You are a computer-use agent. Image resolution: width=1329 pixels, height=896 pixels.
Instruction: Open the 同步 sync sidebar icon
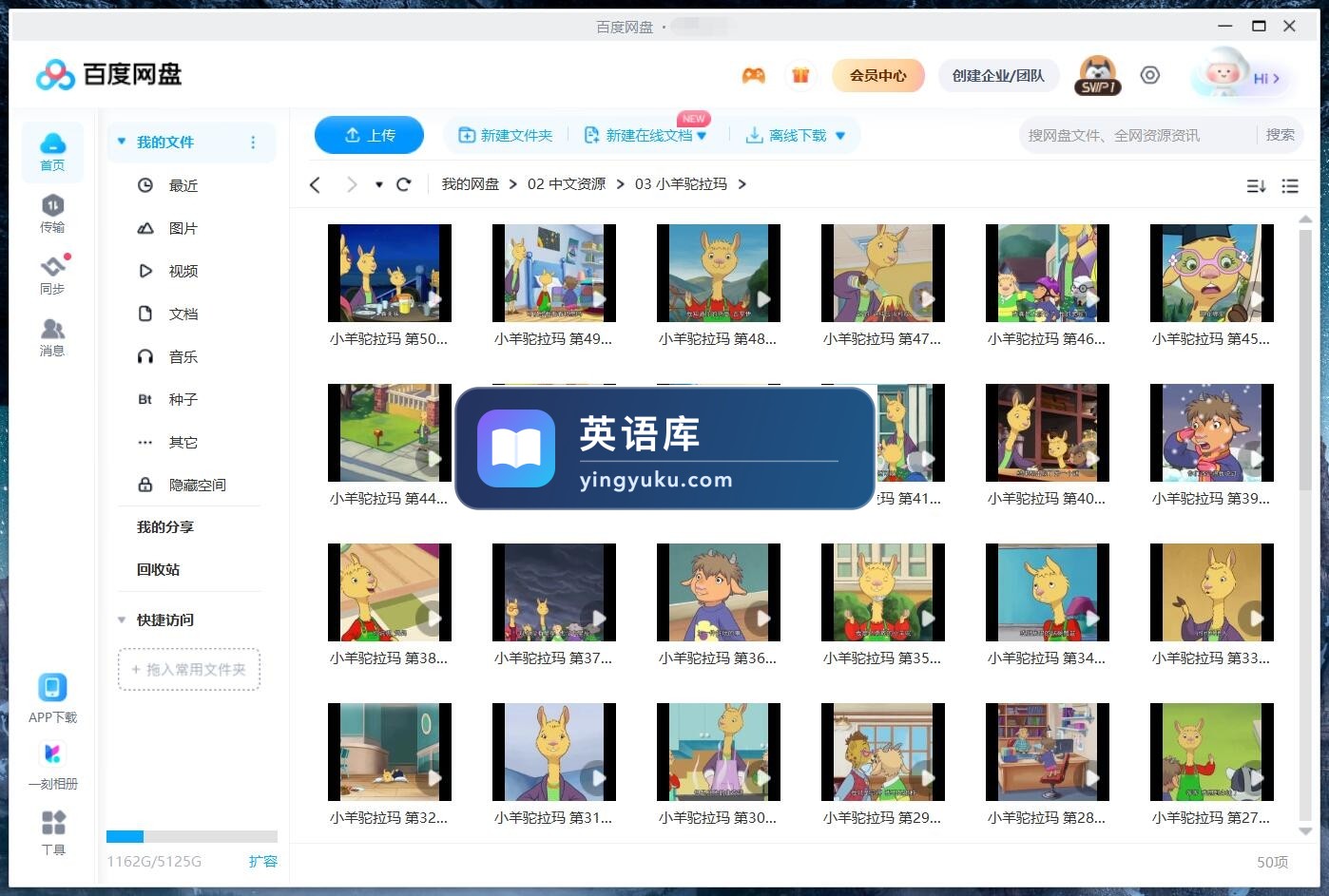[x=52, y=275]
